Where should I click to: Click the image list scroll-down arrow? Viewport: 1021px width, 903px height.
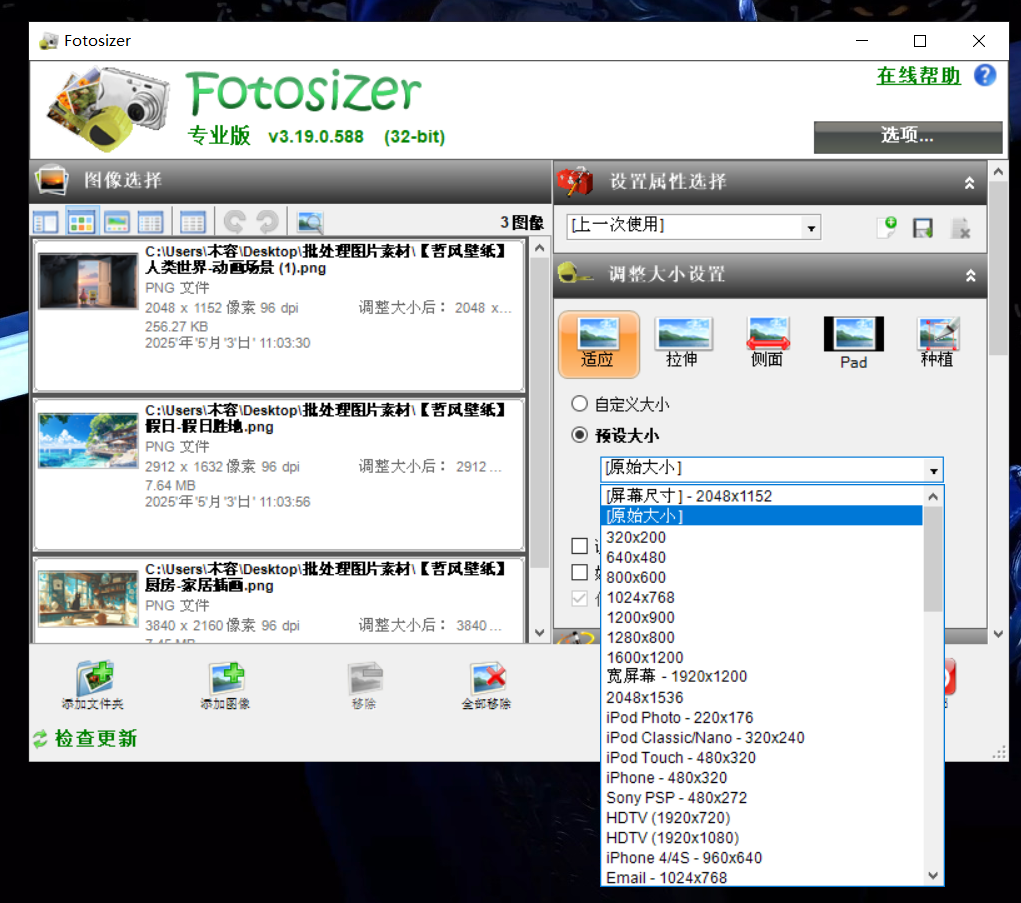(x=539, y=632)
